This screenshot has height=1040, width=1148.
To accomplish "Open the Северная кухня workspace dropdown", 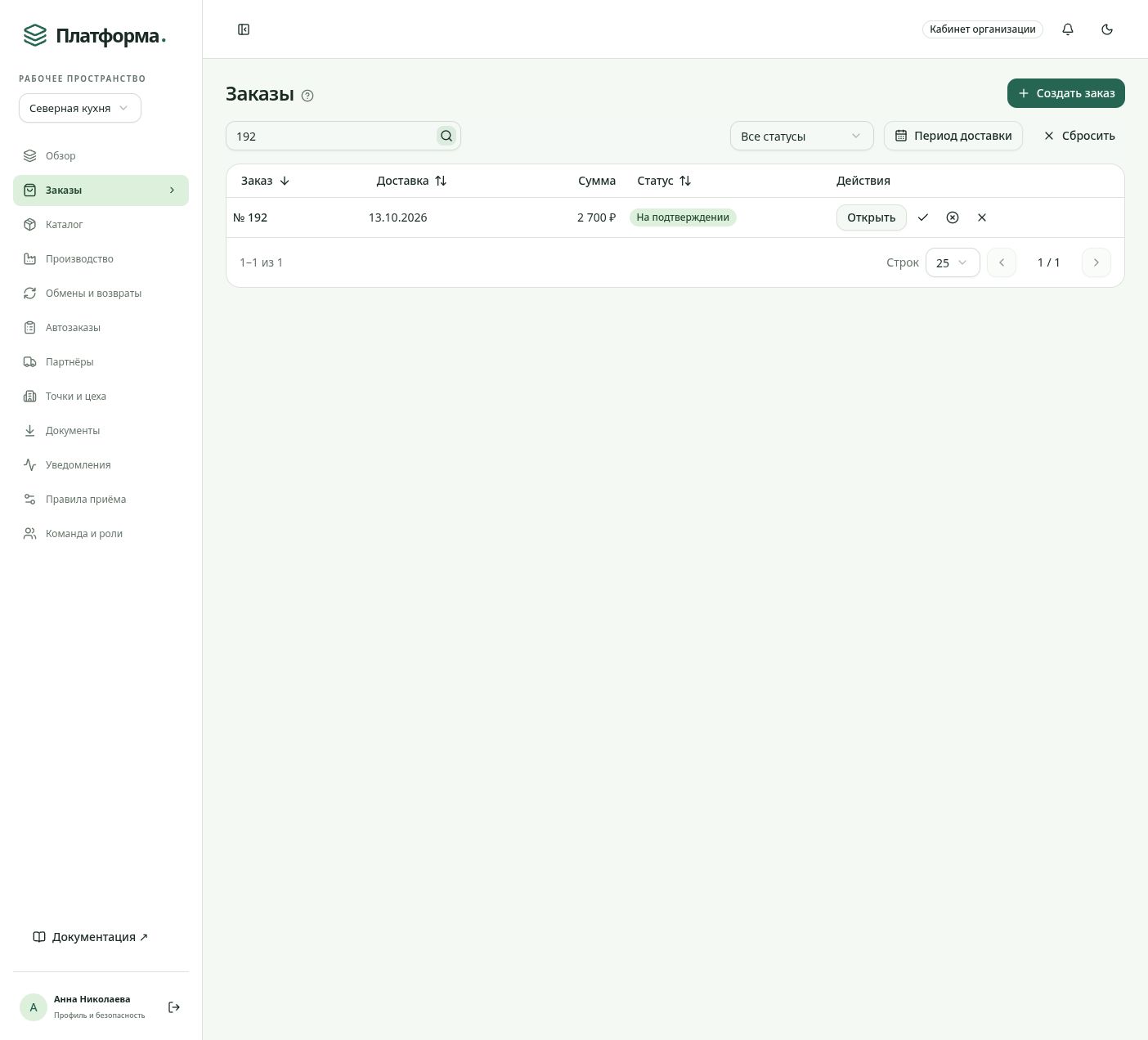I will tap(80, 108).
